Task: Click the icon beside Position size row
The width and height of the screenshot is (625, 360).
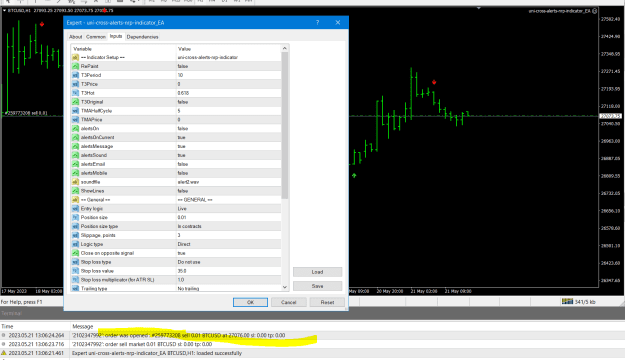Action: point(75,217)
